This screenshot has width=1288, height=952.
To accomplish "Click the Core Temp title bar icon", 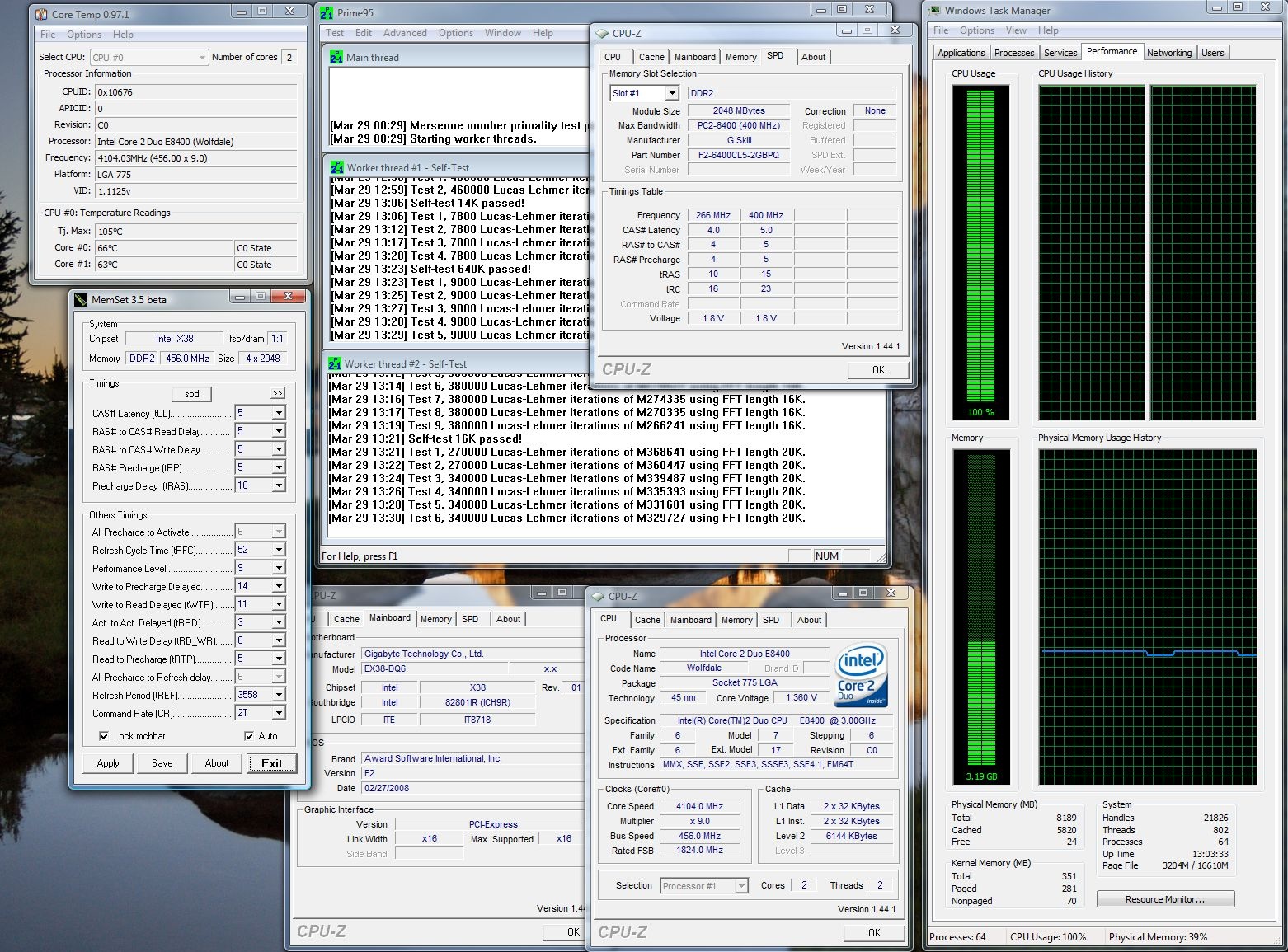I will (41, 14).
